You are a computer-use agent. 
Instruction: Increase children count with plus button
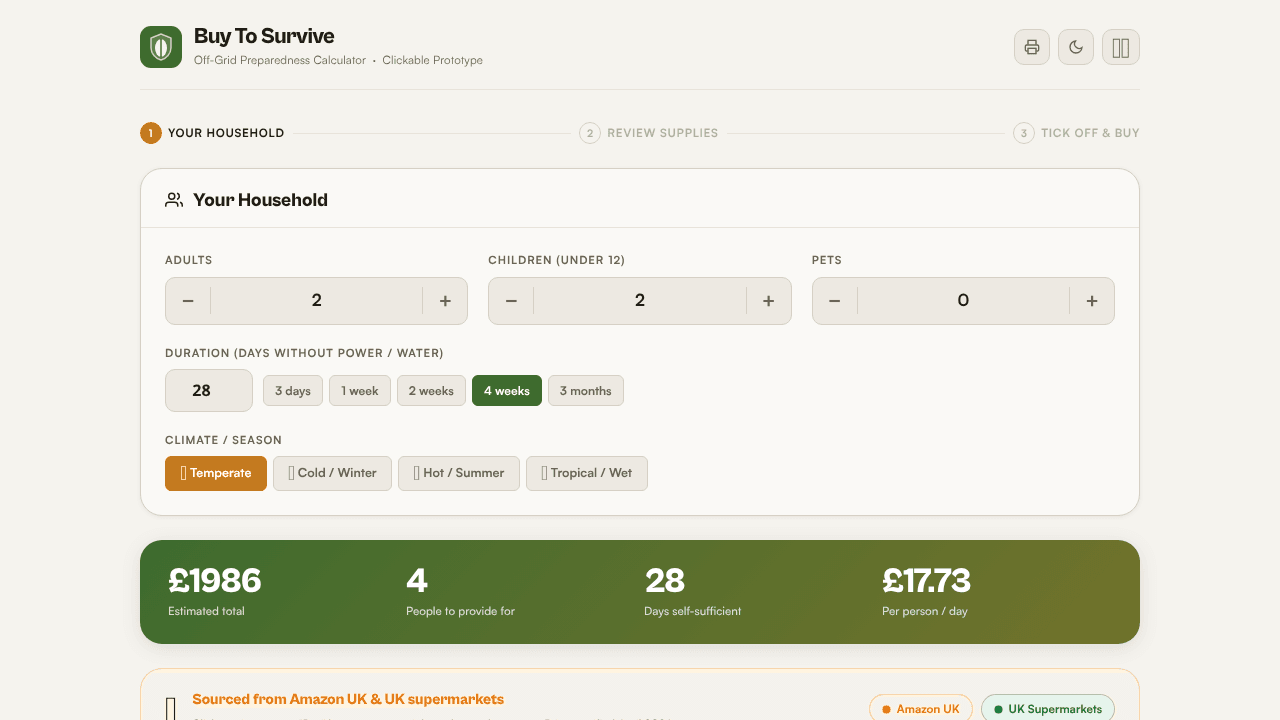[x=768, y=301]
